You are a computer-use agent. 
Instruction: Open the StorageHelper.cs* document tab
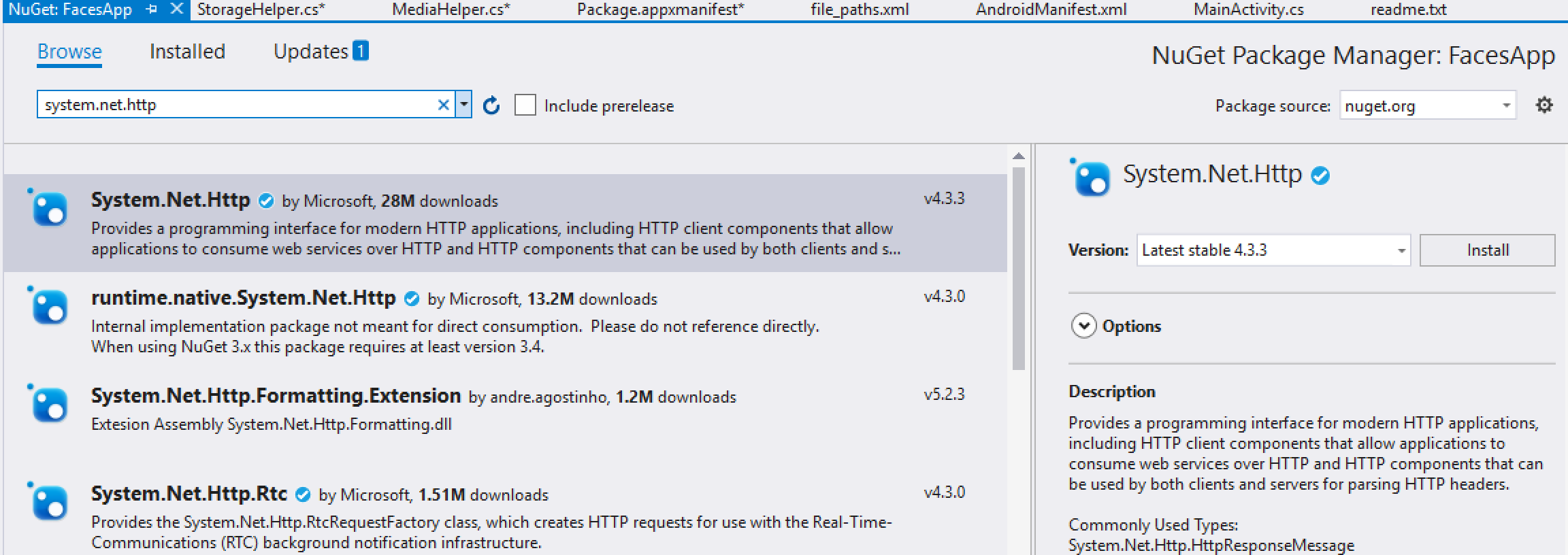(x=261, y=10)
